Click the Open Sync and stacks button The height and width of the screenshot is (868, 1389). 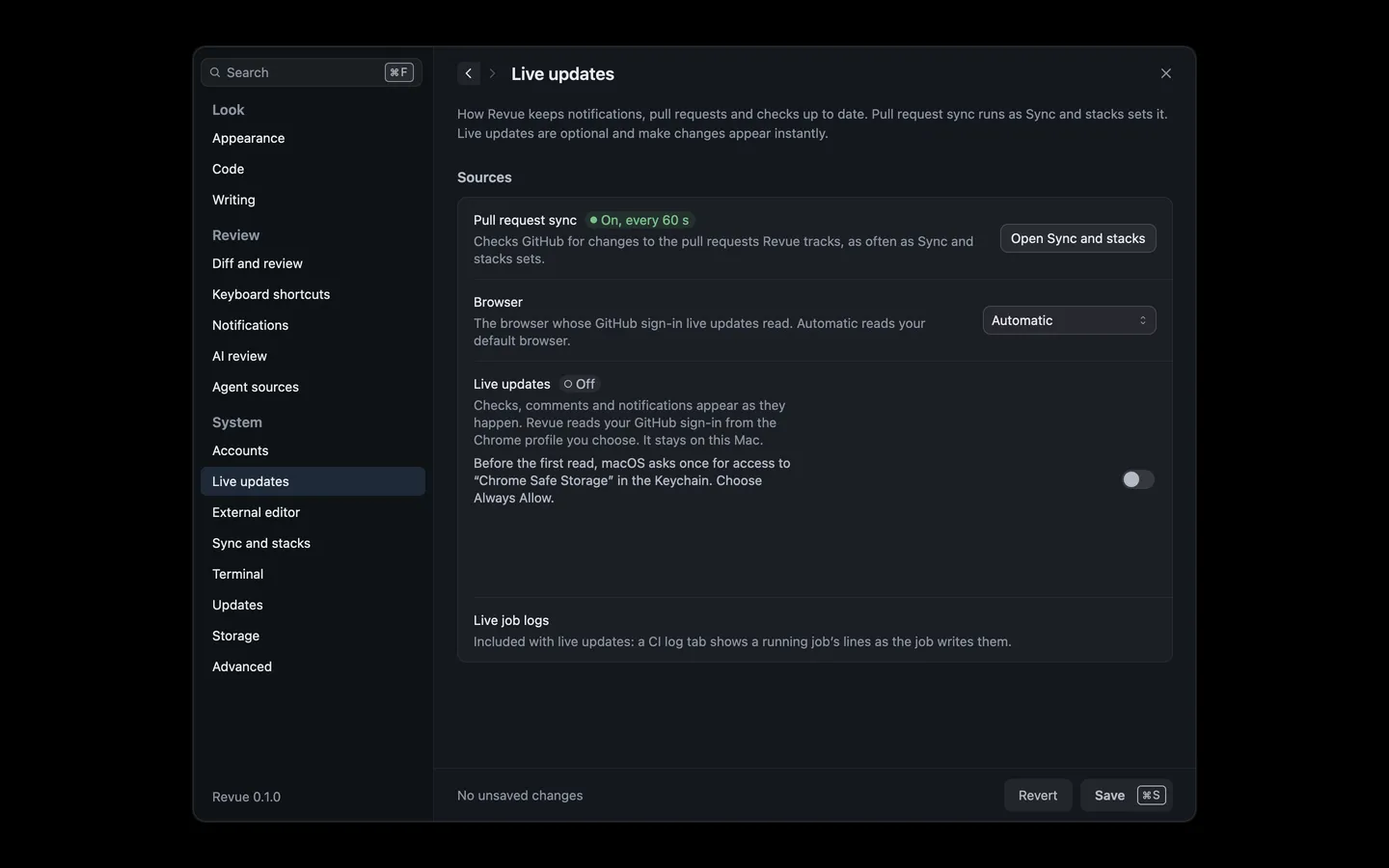(1077, 238)
